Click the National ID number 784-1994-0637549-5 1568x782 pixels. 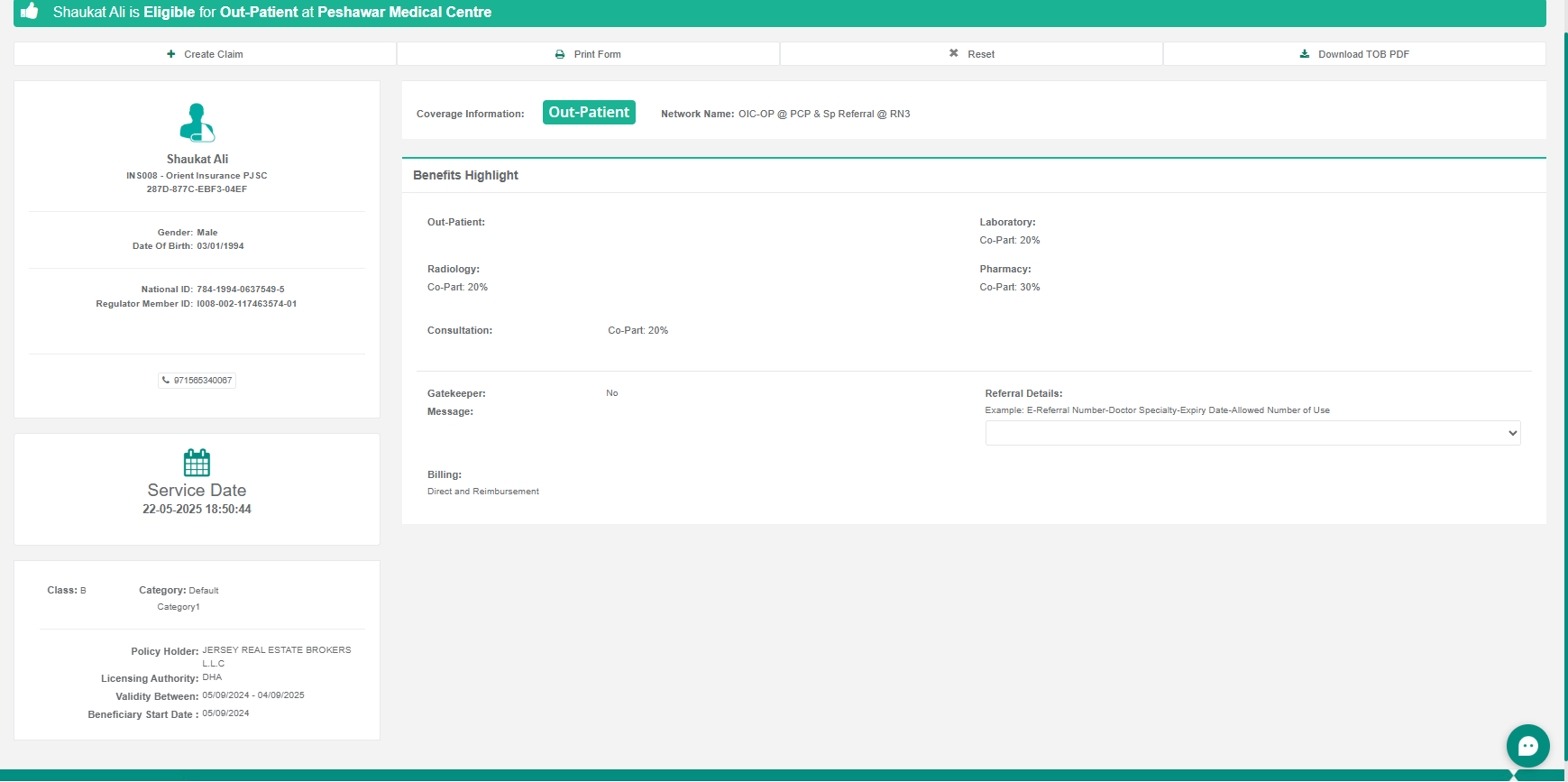[241, 290]
